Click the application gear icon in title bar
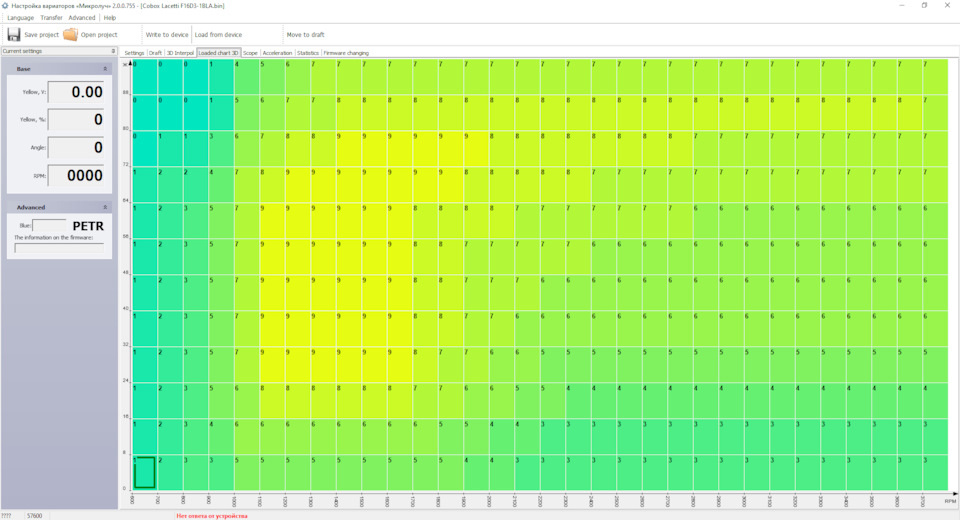The width and height of the screenshot is (960, 520). pyautogui.click(x=5, y=5)
